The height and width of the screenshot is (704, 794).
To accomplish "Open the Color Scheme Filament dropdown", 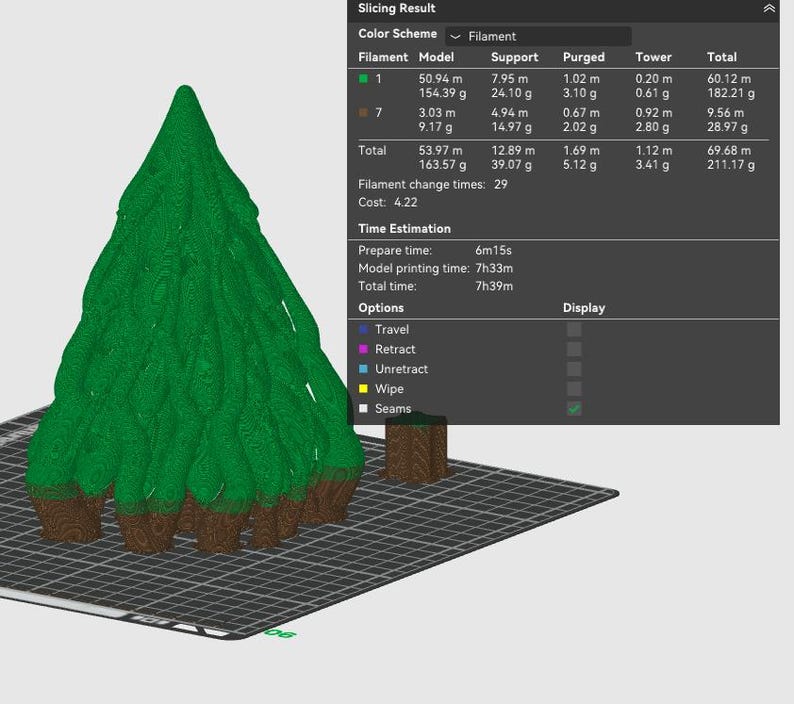I will click(538, 36).
